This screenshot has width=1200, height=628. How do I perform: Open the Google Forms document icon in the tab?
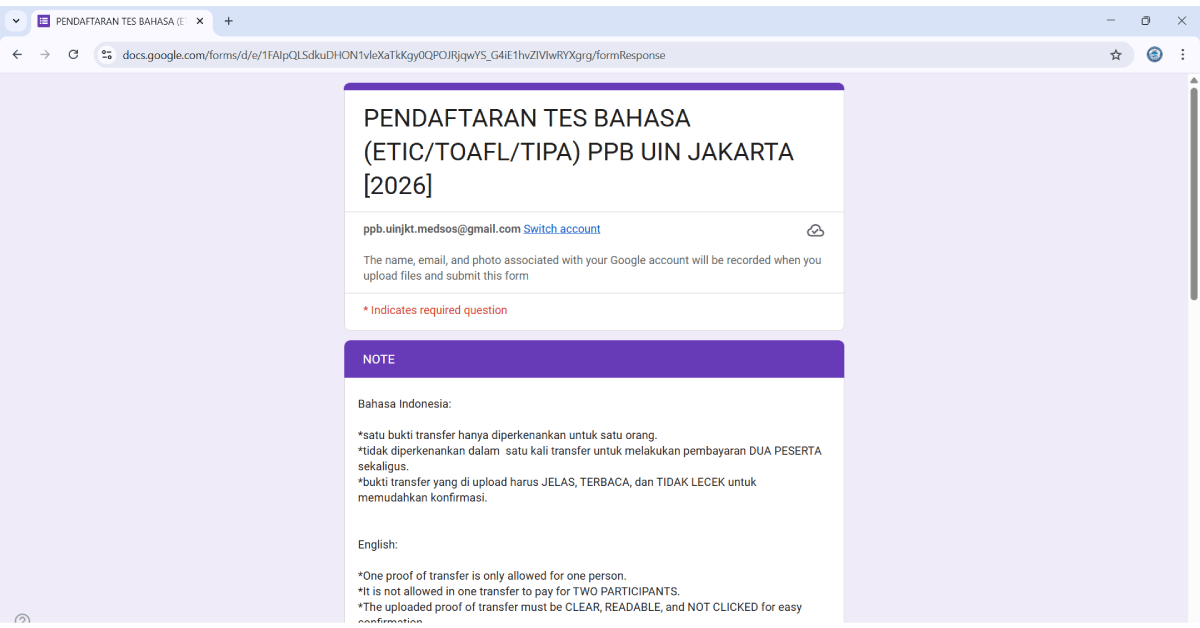pyautogui.click(x=41, y=20)
